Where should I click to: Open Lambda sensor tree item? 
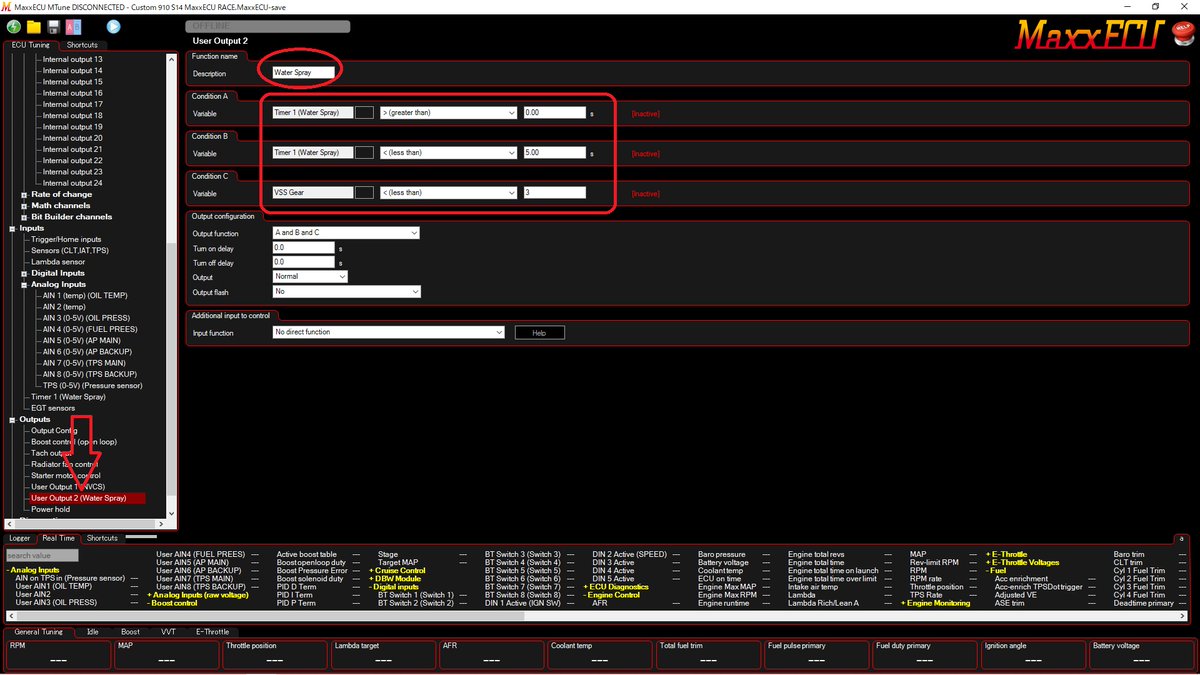pyautogui.click(x=58, y=262)
